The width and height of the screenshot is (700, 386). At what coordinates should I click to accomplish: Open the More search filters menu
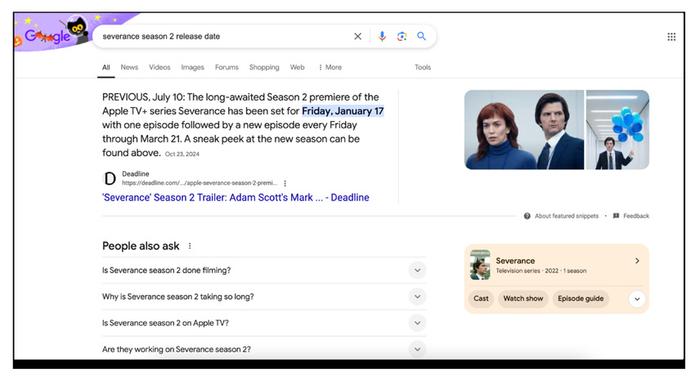[330, 67]
